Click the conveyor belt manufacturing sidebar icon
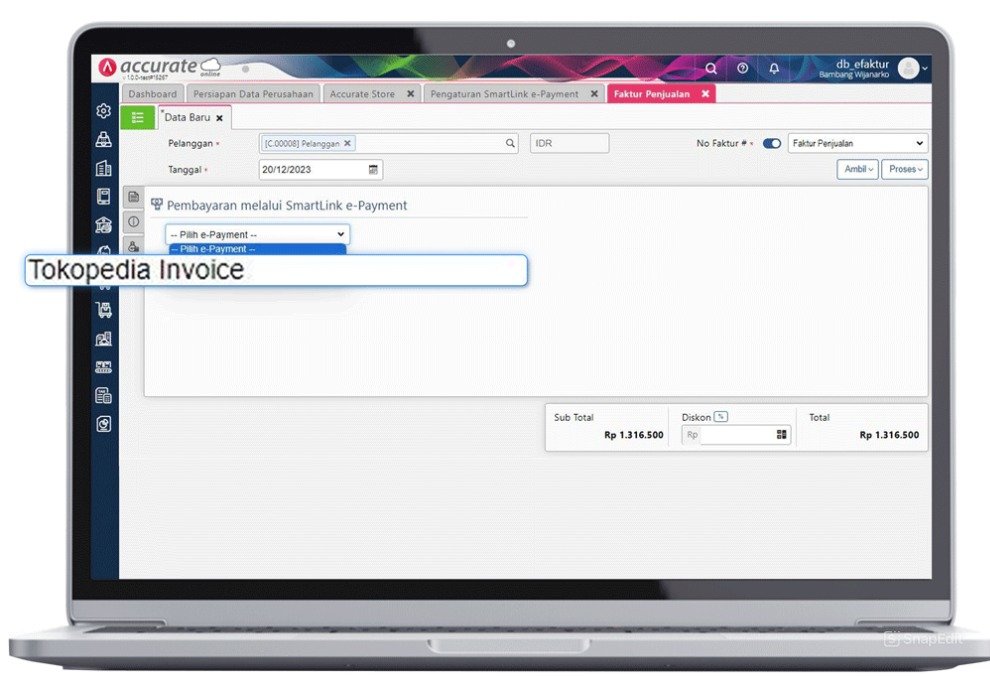Viewport: 990px width, 676px height. coord(104,367)
